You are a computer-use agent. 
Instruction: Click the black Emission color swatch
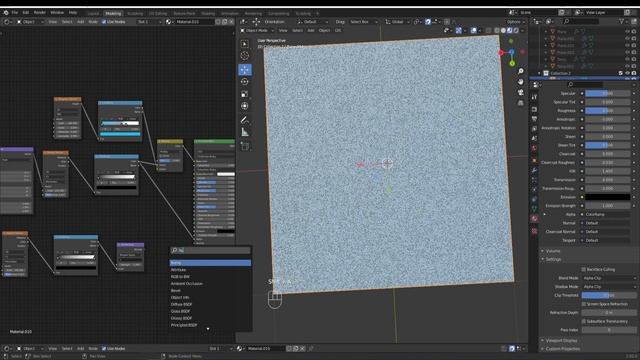click(x=608, y=197)
